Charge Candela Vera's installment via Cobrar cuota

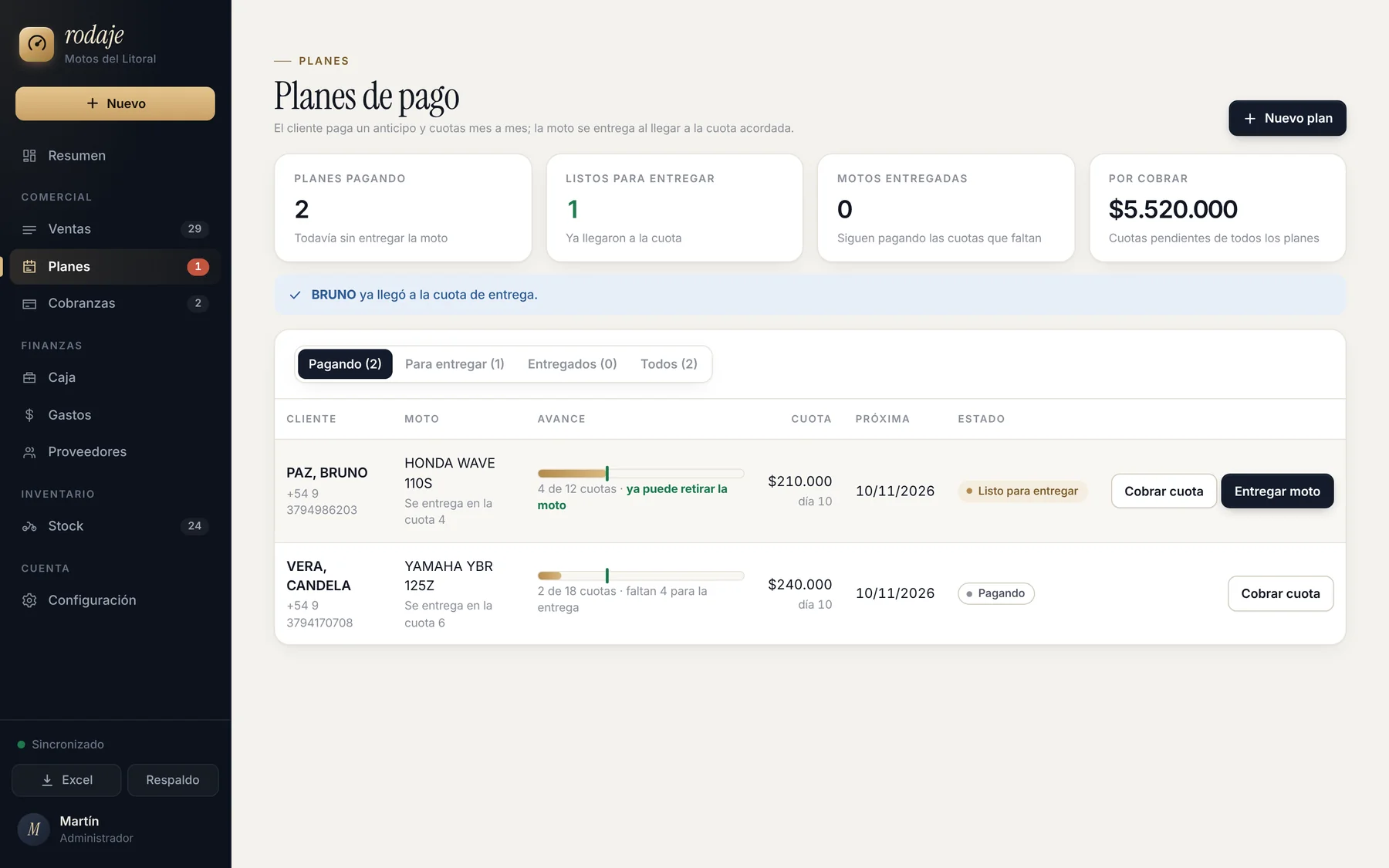pos(1280,594)
